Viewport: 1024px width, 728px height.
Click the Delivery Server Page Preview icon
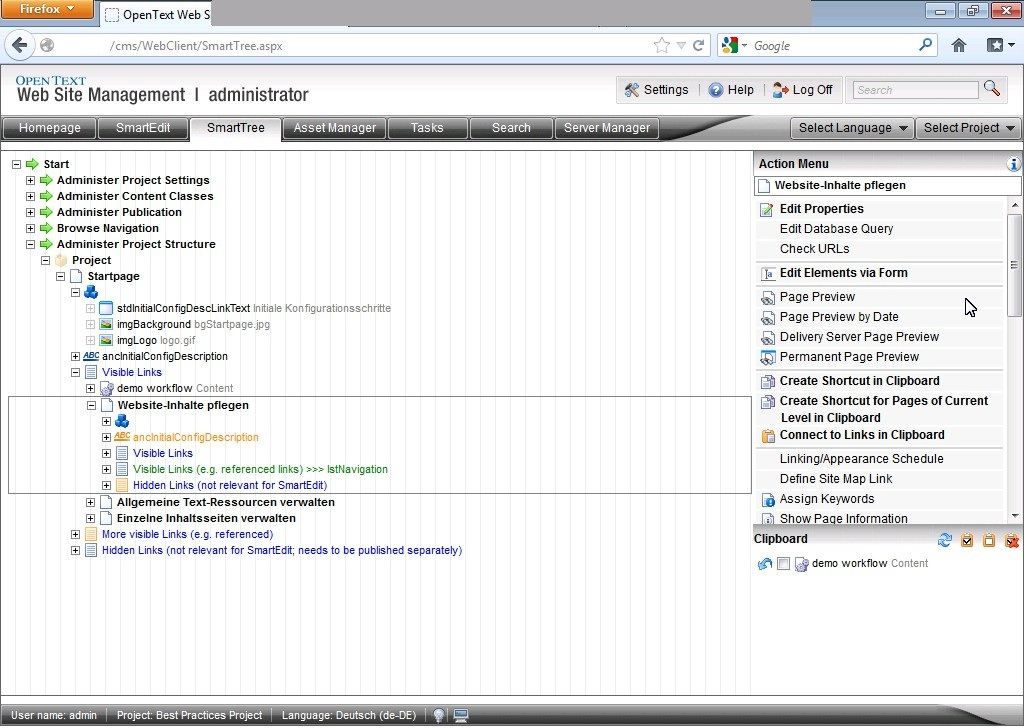767,338
